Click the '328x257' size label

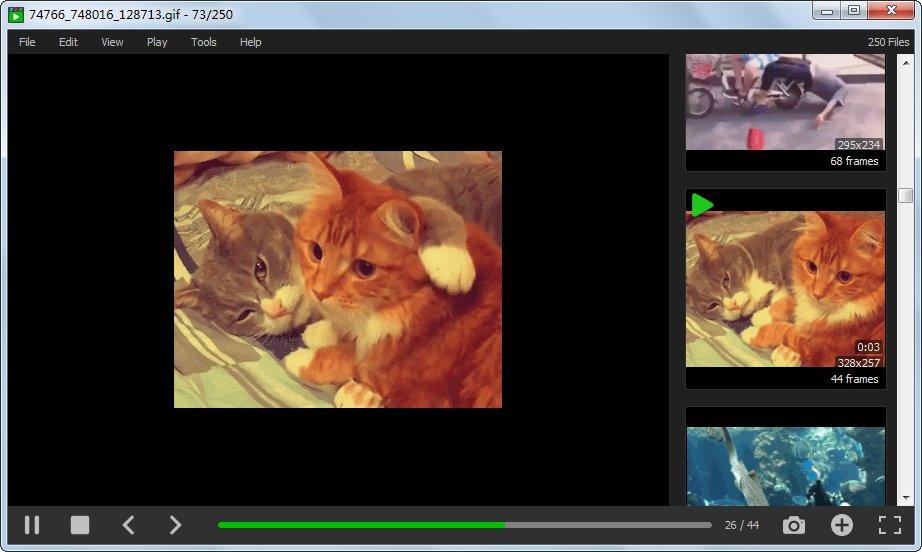click(858, 363)
